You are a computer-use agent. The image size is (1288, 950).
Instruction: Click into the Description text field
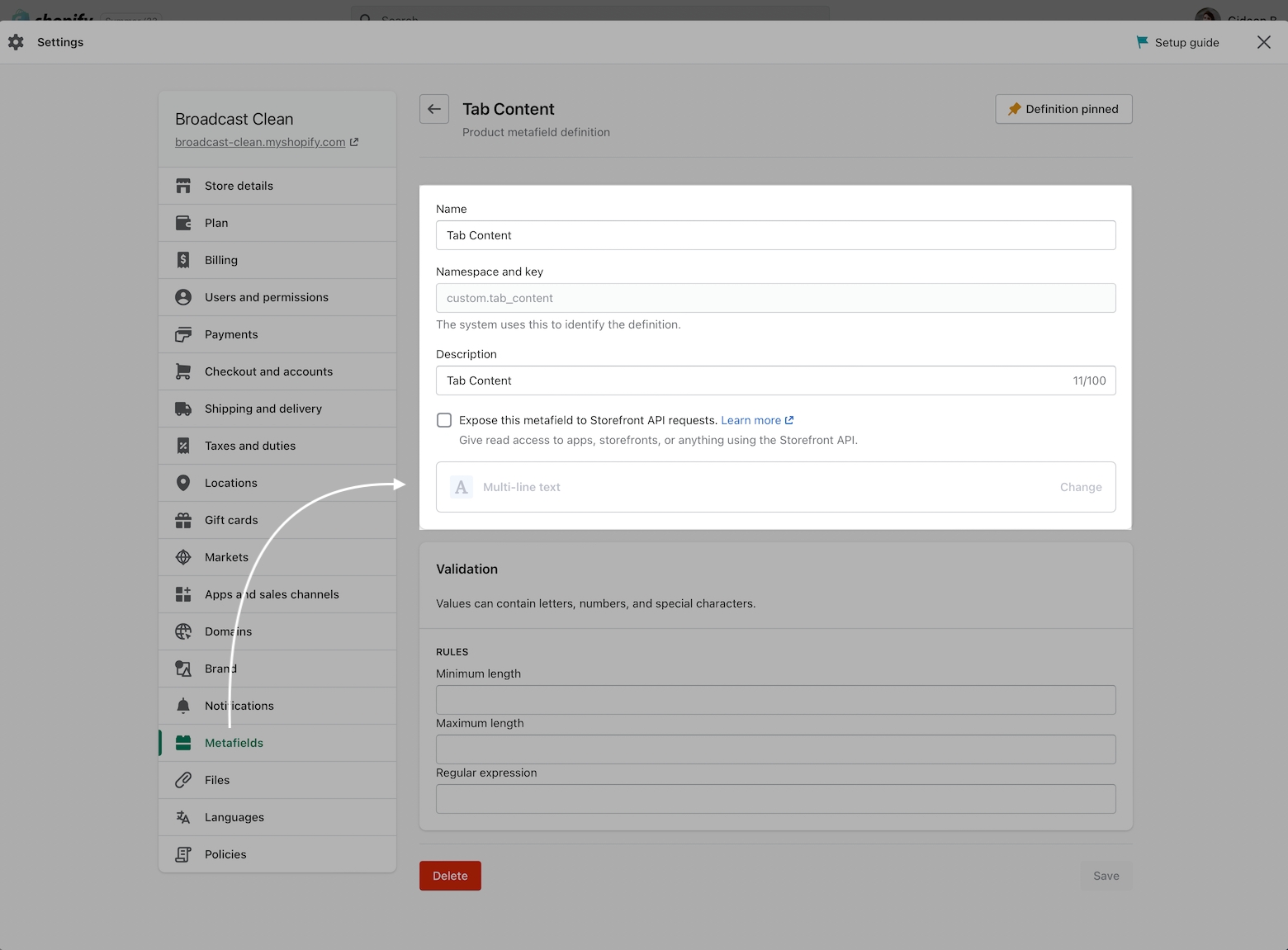[751, 380]
